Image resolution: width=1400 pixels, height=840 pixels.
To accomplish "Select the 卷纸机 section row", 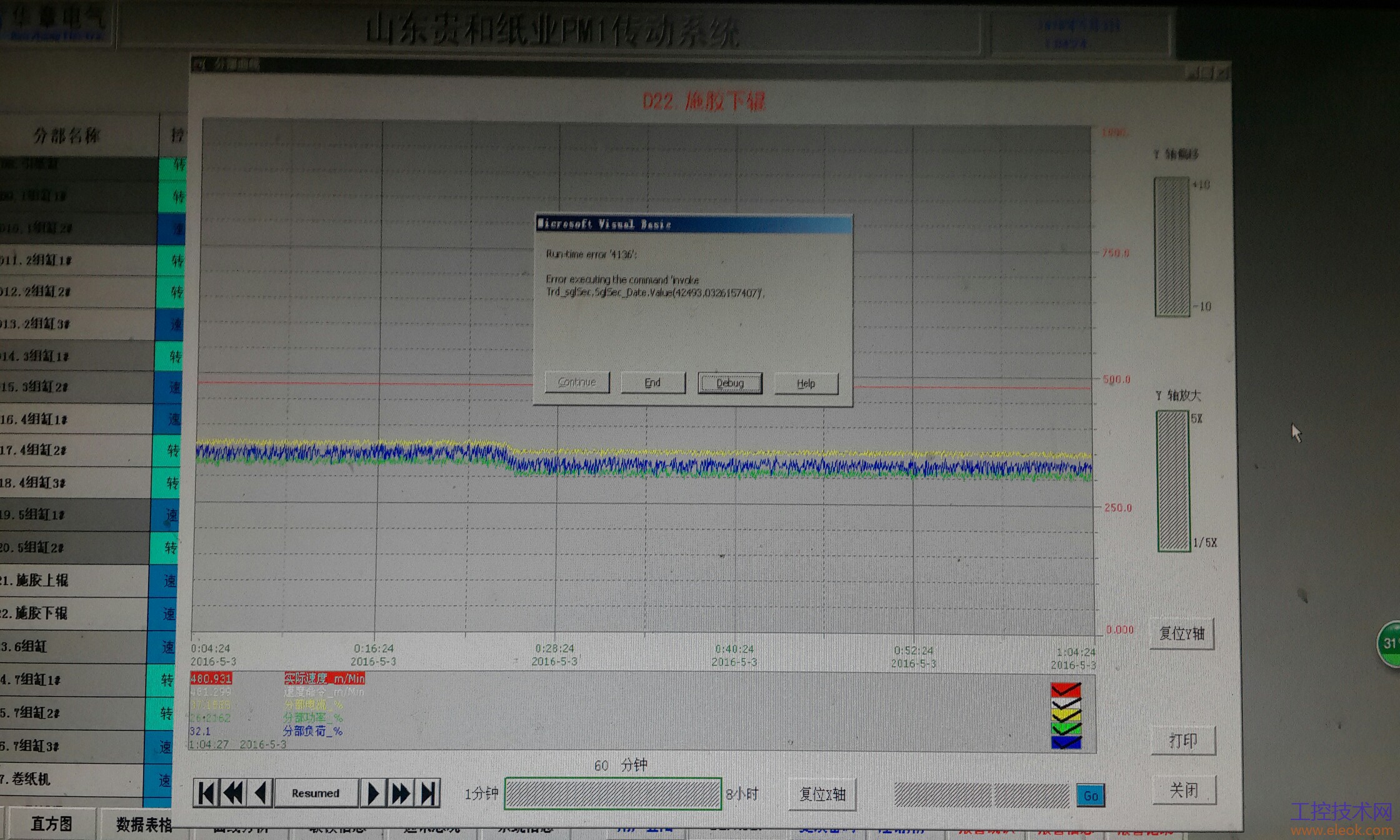I will click(x=72, y=779).
